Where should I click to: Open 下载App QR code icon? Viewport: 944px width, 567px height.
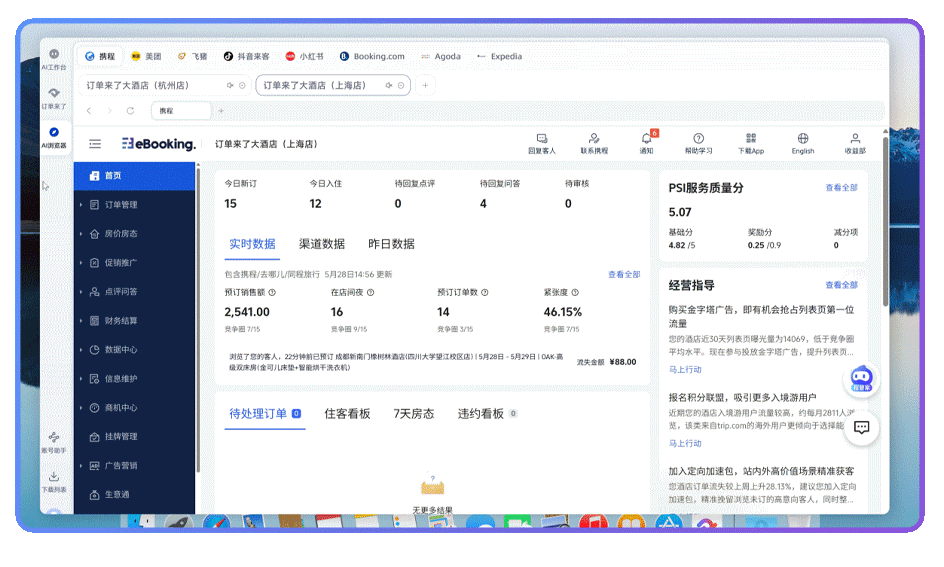751,144
